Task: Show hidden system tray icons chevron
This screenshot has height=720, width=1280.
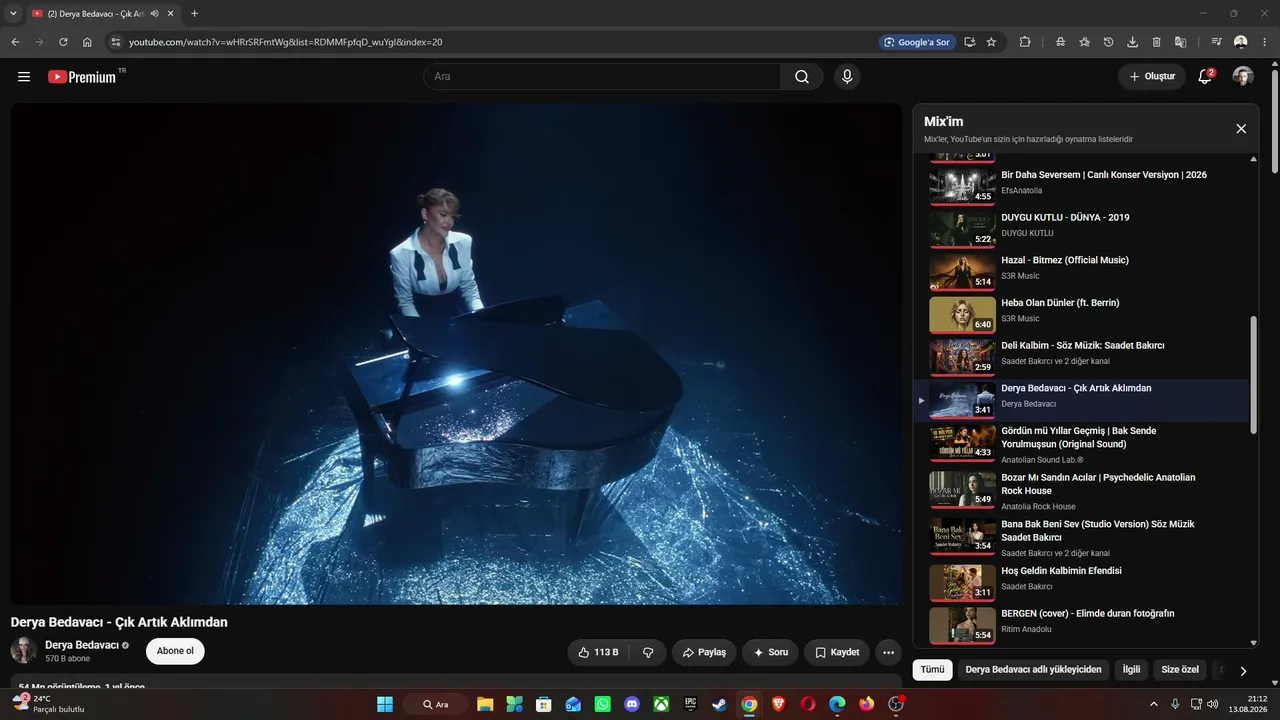Action: coord(1154,704)
